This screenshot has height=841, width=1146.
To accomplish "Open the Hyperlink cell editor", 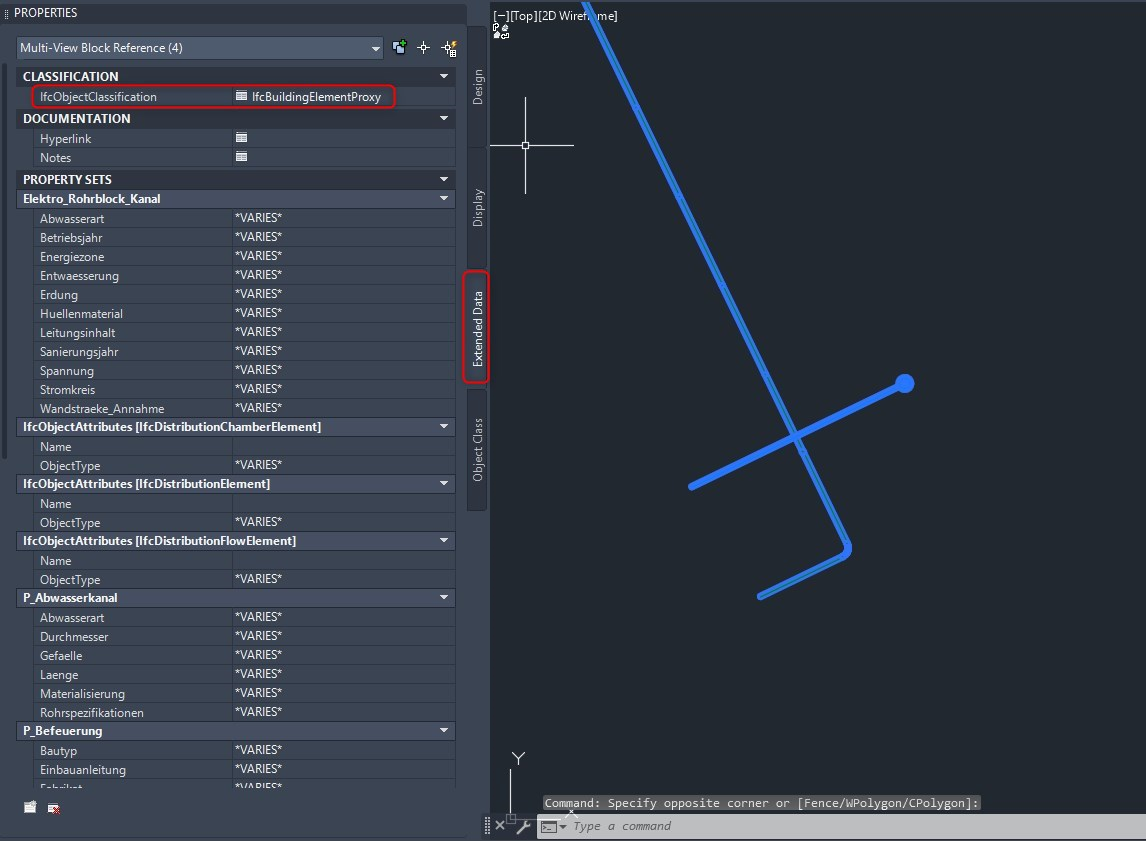I will coord(241,138).
